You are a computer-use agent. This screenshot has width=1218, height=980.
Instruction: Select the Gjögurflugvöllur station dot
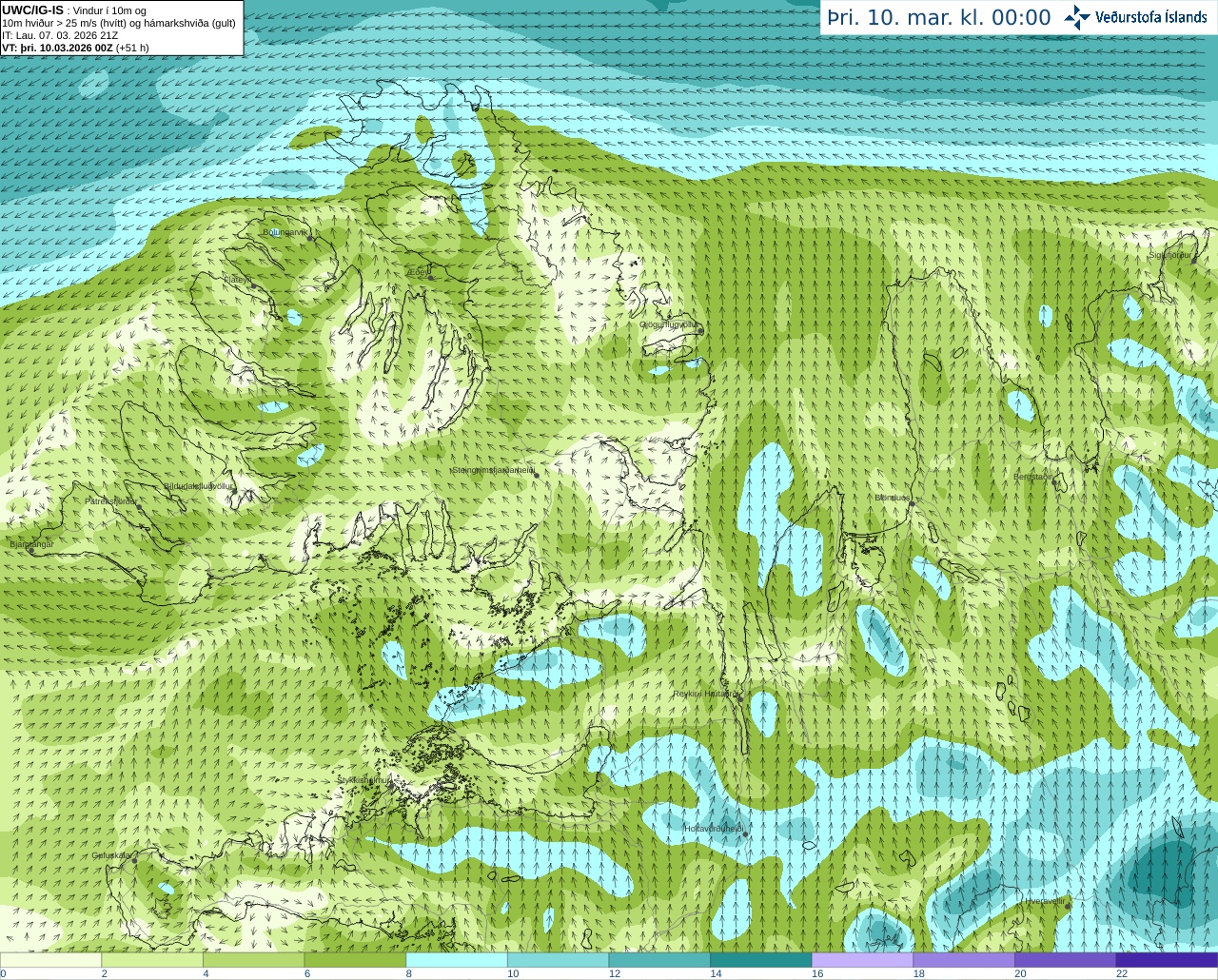(700, 329)
